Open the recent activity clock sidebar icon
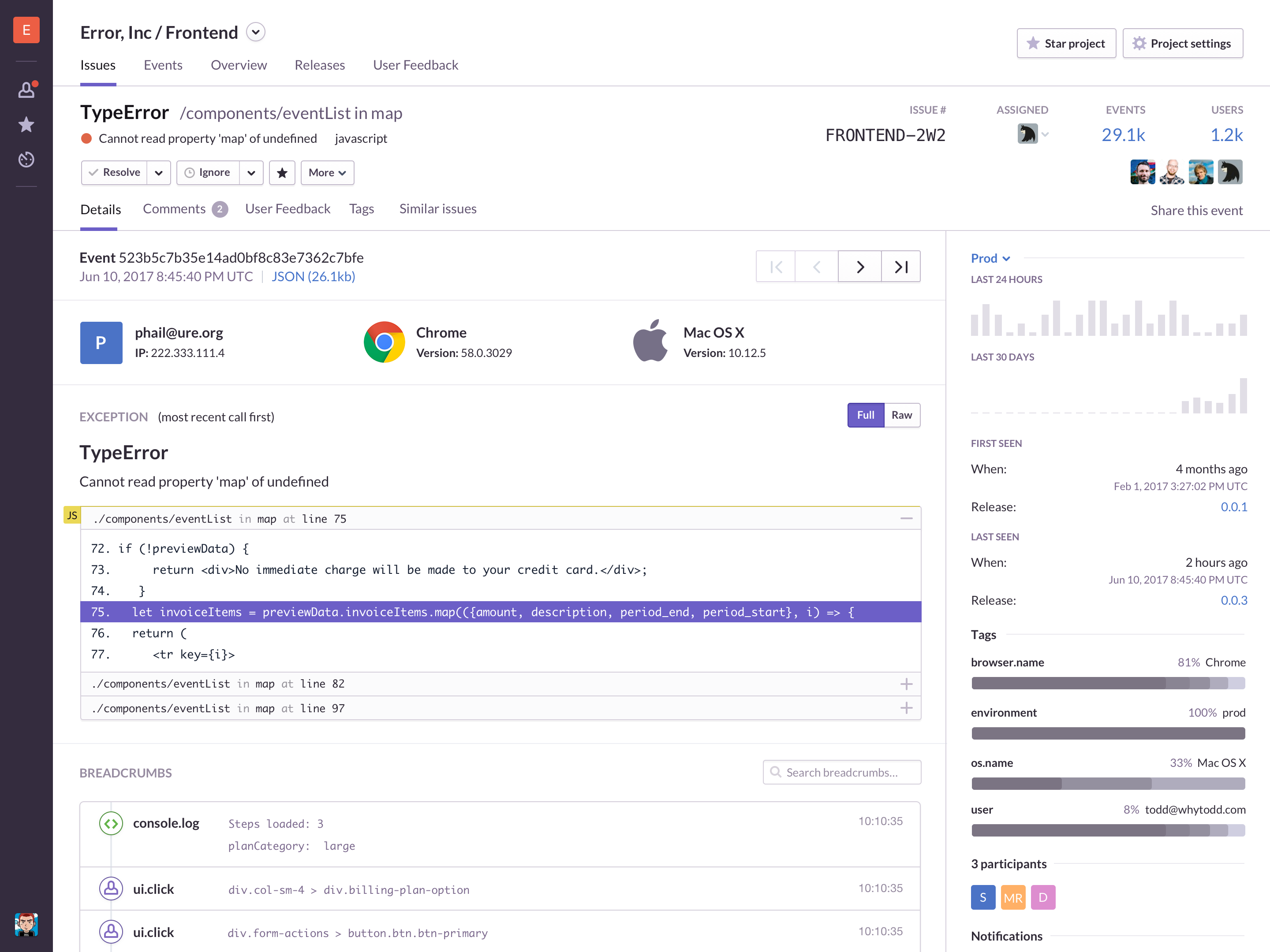 [26, 160]
